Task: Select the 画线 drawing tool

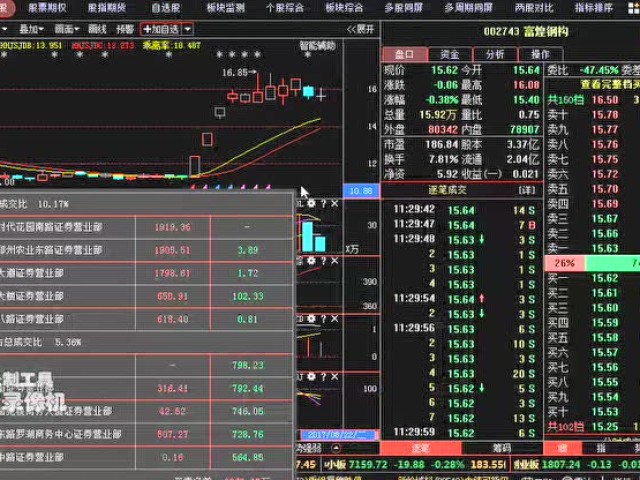Action: pyautogui.click(x=97, y=29)
